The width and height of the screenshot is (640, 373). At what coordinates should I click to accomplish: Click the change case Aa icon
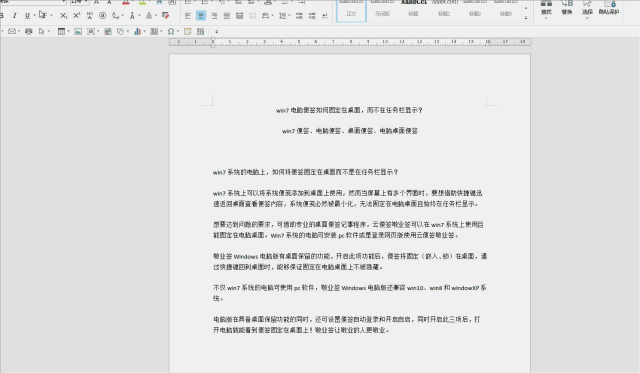pos(116,16)
